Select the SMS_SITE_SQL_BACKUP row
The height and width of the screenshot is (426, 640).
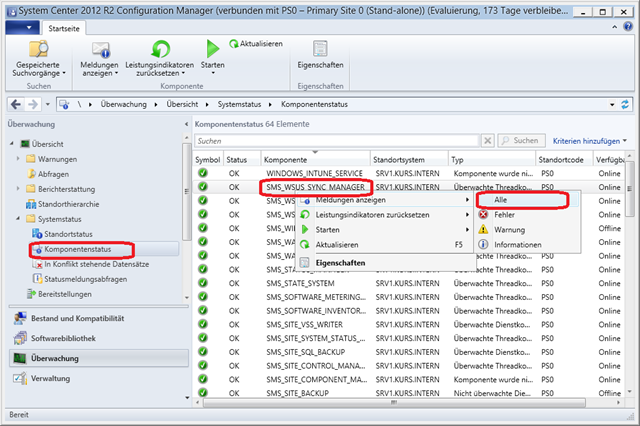[410, 352]
